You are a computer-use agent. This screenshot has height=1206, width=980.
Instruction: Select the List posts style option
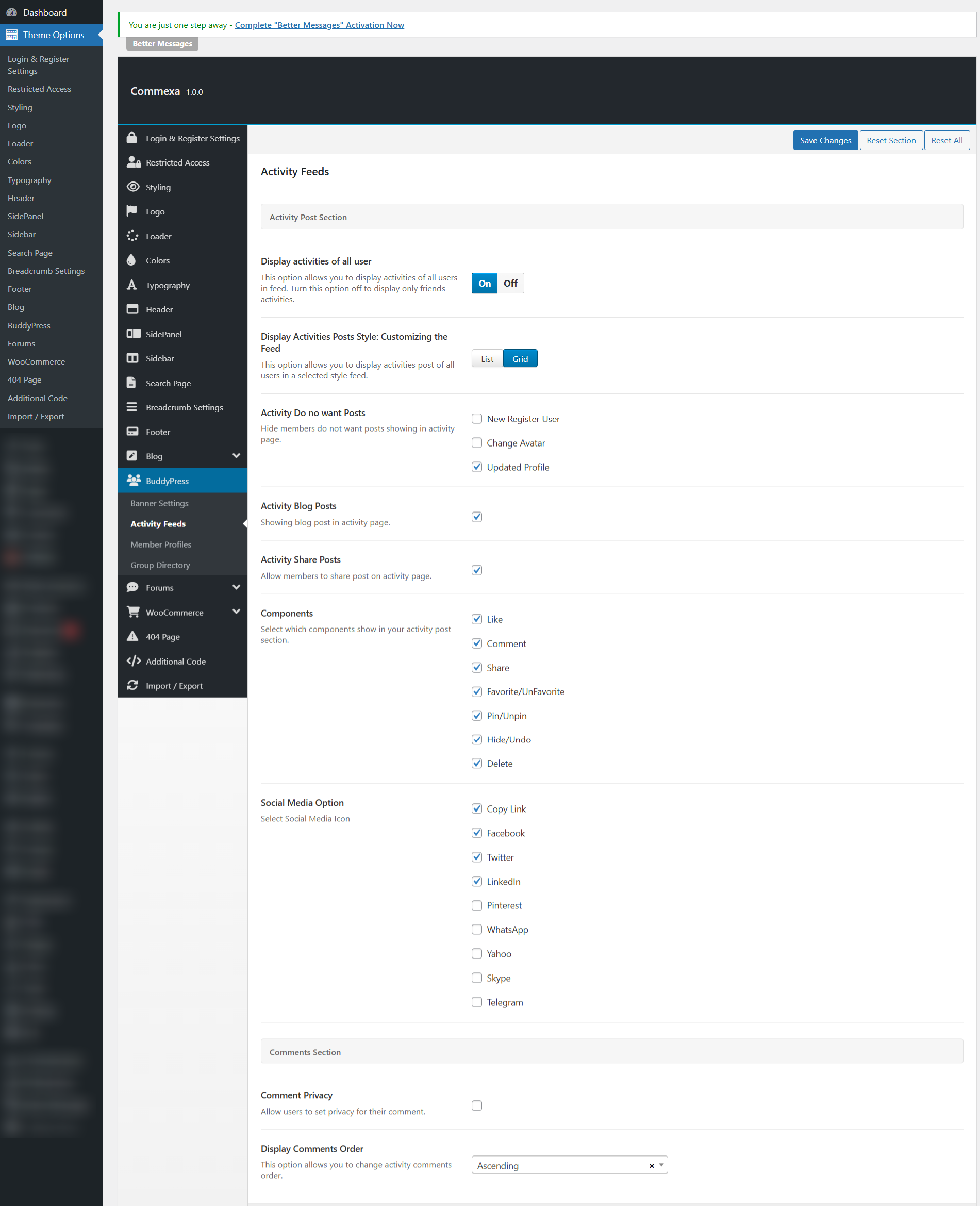(x=487, y=359)
